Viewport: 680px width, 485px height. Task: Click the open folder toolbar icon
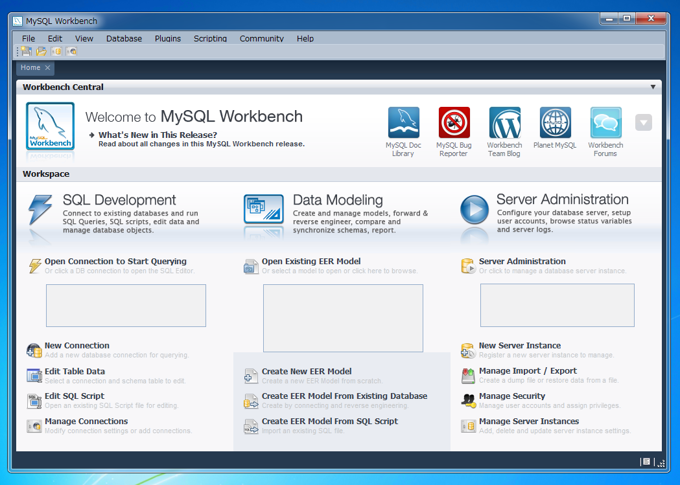pyautogui.click(x=41, y=52)
